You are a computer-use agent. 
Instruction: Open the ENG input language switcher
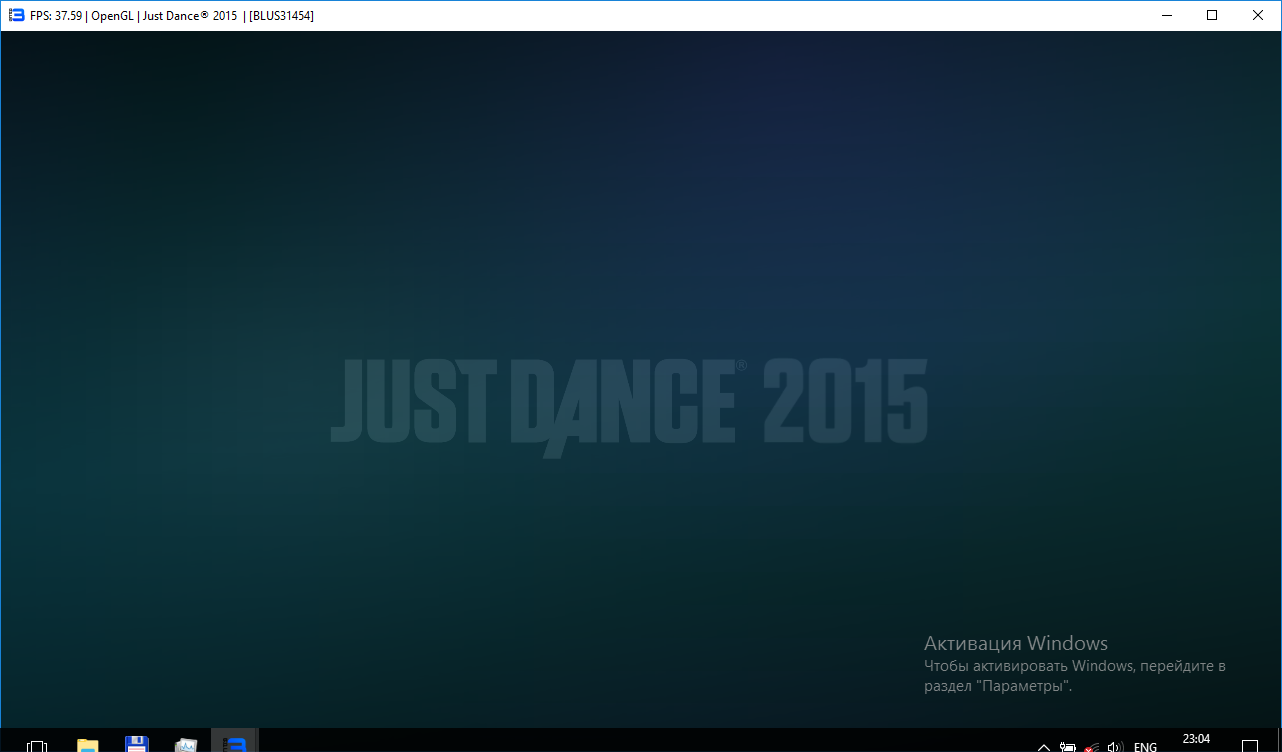[x=1145, y=747]
